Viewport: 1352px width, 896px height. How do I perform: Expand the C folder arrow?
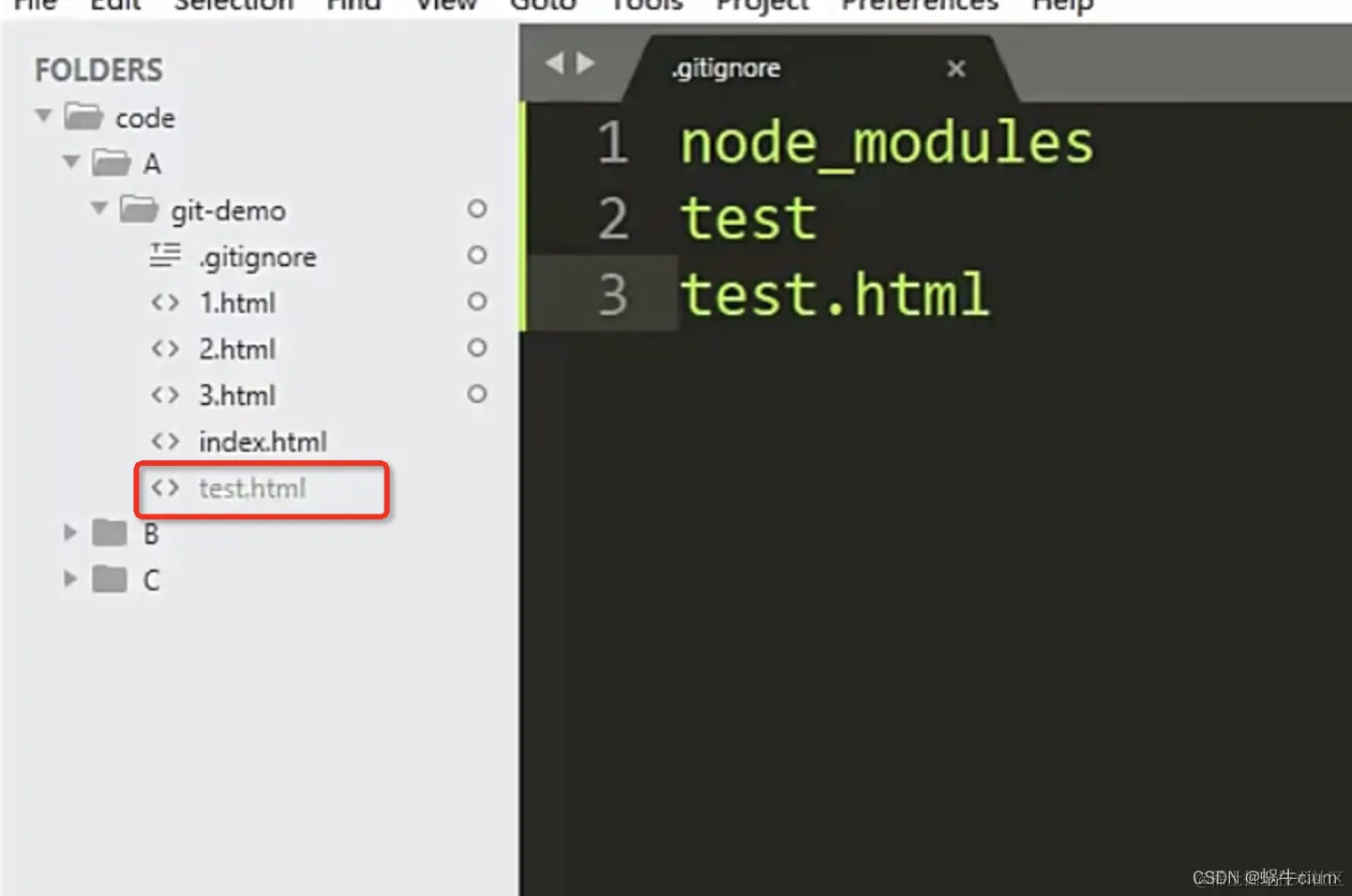[70, 578]
